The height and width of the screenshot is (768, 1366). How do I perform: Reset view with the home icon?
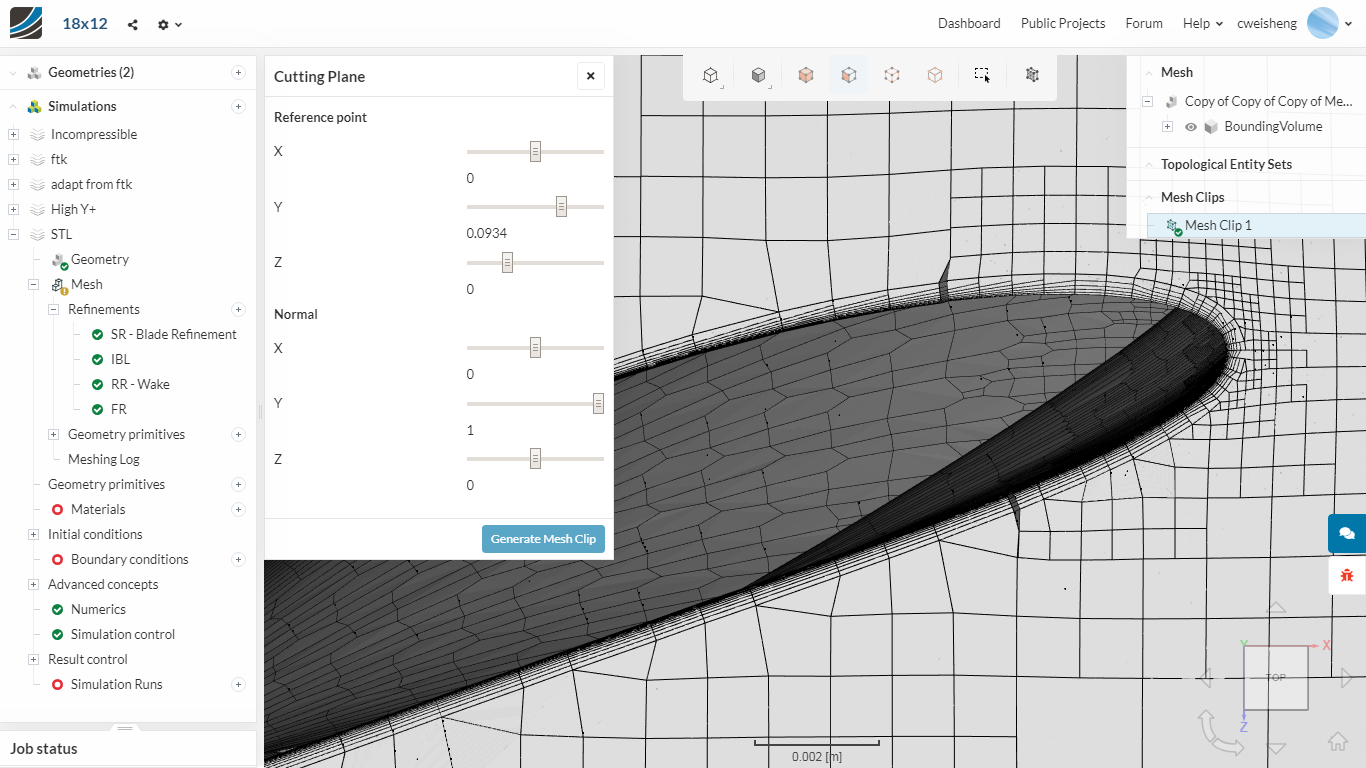tap(1338, 741)
